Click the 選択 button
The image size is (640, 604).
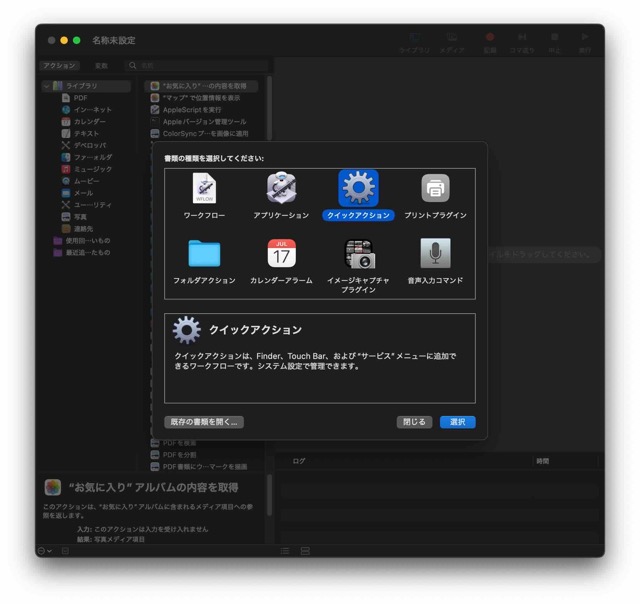(x=458, y=422)
